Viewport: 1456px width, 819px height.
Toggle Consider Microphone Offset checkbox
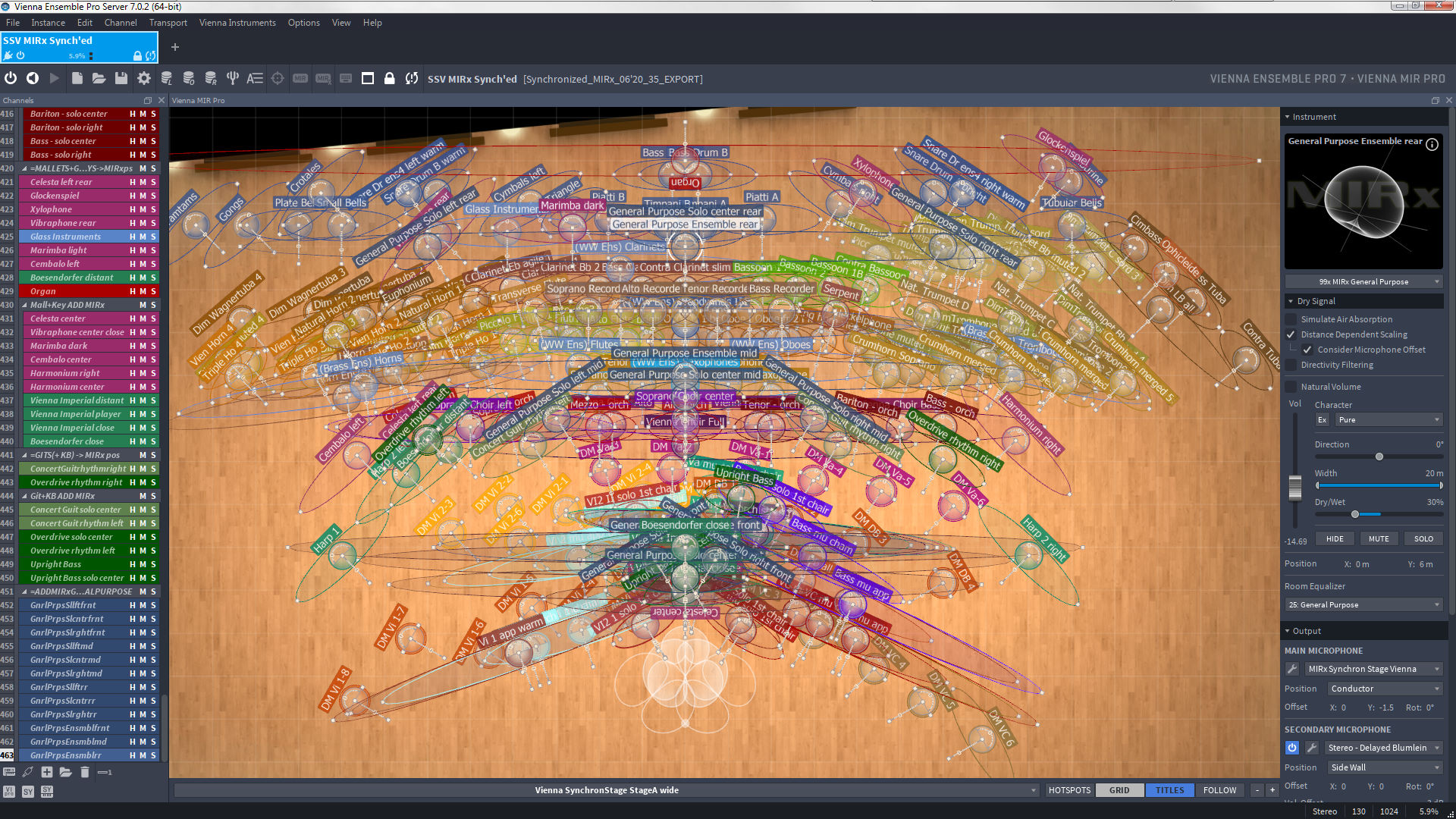[1307, 350]
